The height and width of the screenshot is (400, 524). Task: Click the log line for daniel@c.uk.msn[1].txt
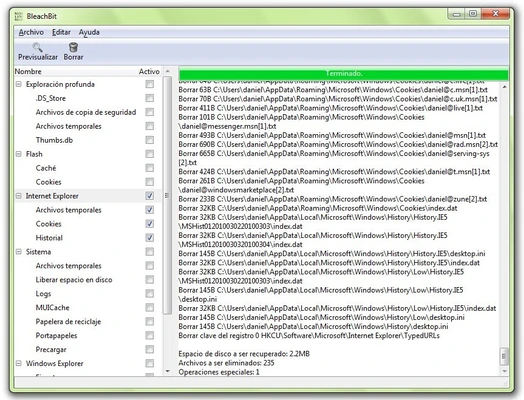(x=338, y=99)
